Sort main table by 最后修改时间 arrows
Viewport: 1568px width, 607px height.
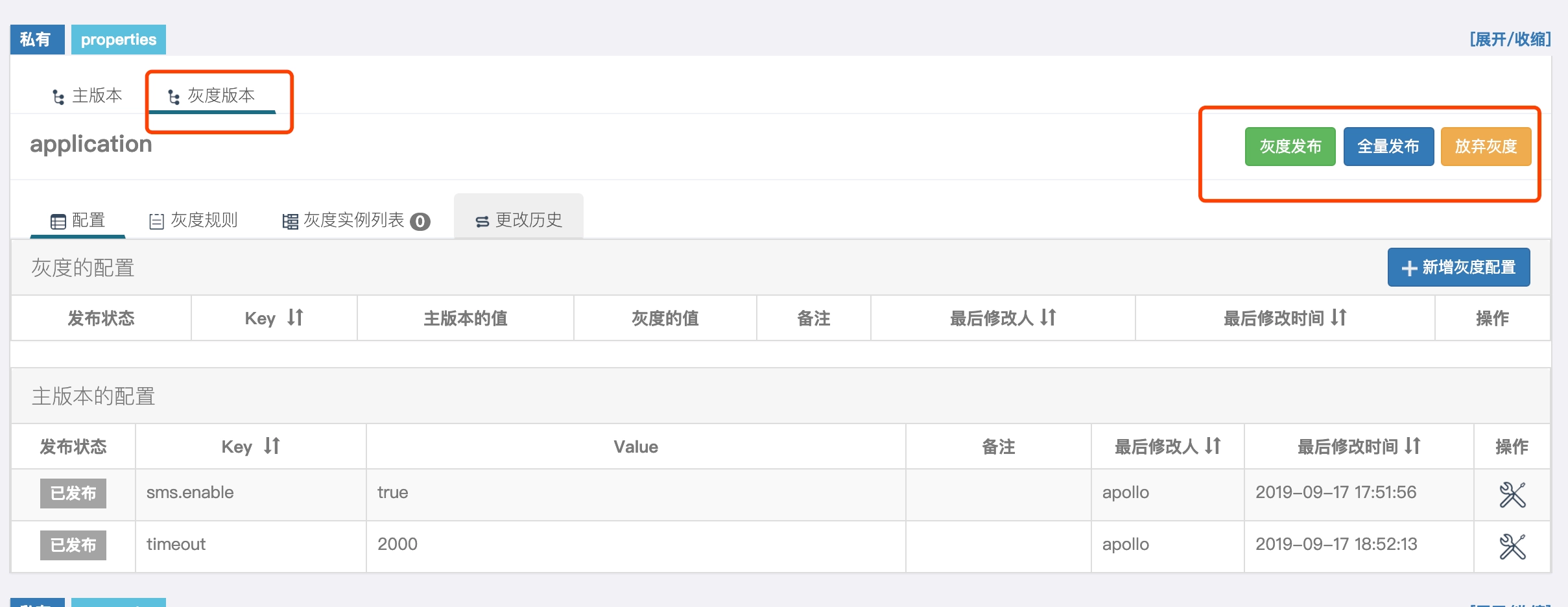[x=1413, y=446]
